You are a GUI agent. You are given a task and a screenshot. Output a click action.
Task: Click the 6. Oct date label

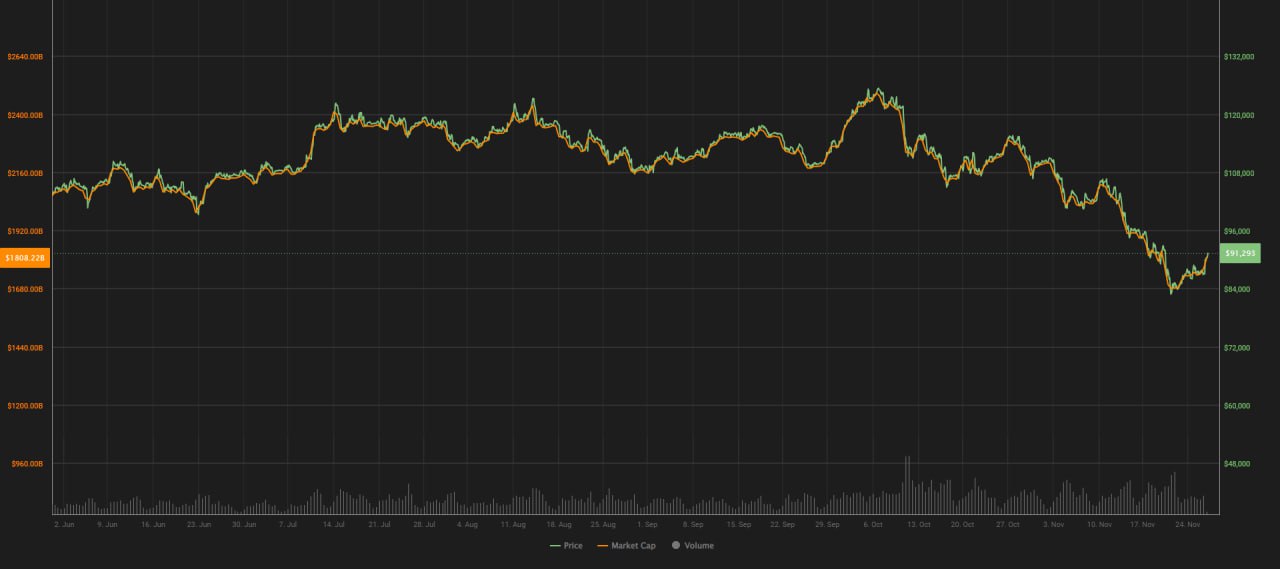coord(873,524)
